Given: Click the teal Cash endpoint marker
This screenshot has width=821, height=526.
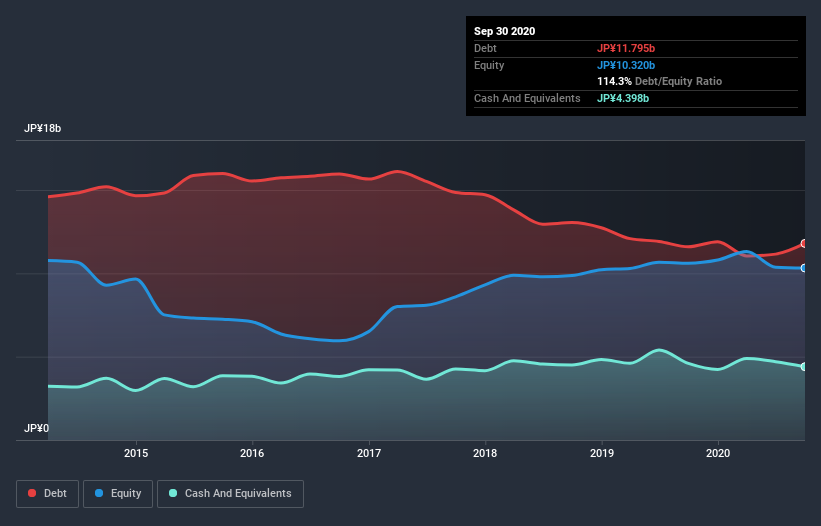Looking at the screenshot, I should tap(804, 366).
